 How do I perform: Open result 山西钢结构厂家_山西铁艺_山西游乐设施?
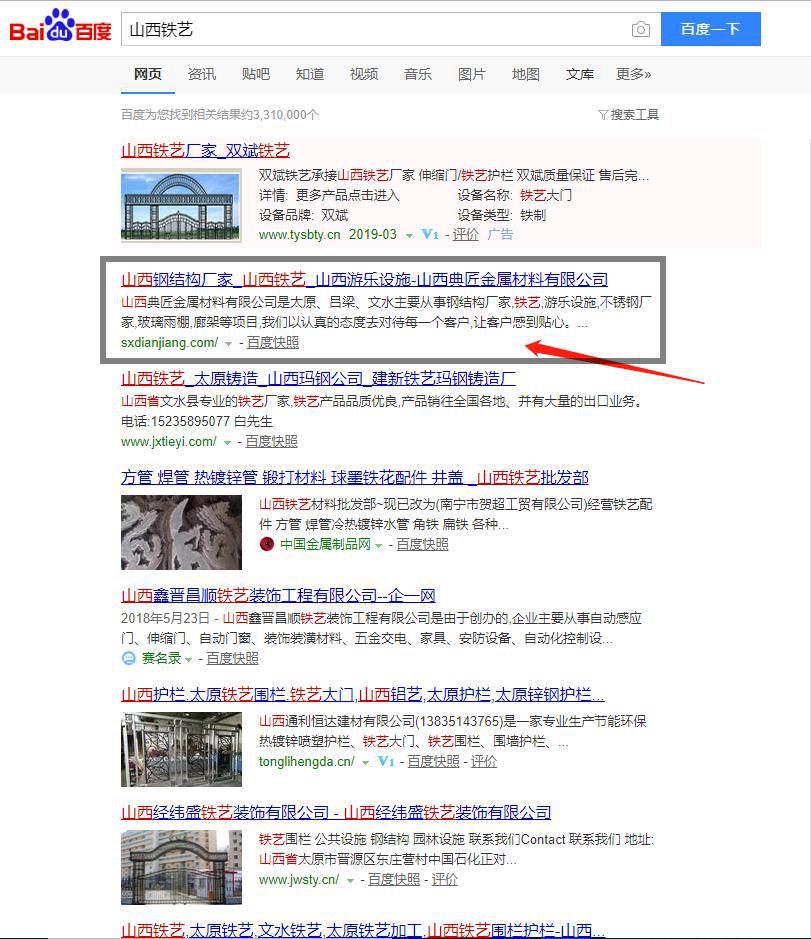click(364, 279)
